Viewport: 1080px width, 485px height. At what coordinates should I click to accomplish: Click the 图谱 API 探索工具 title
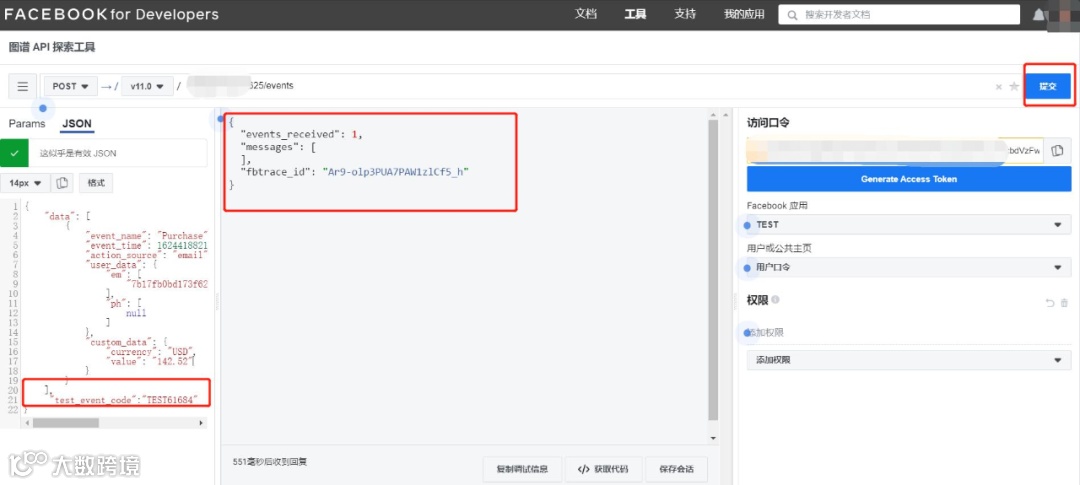(52, 48)
